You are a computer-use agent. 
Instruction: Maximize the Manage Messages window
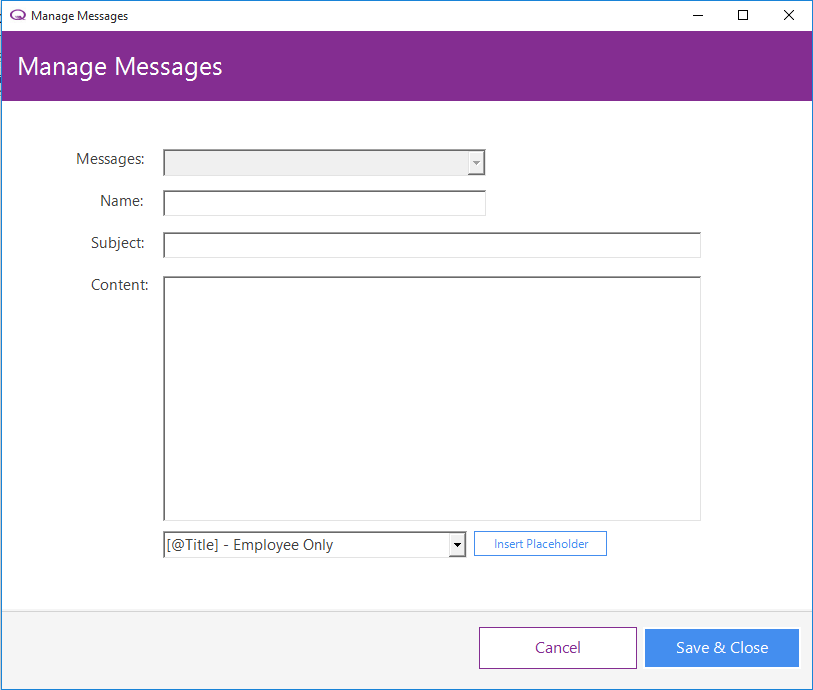743,15
